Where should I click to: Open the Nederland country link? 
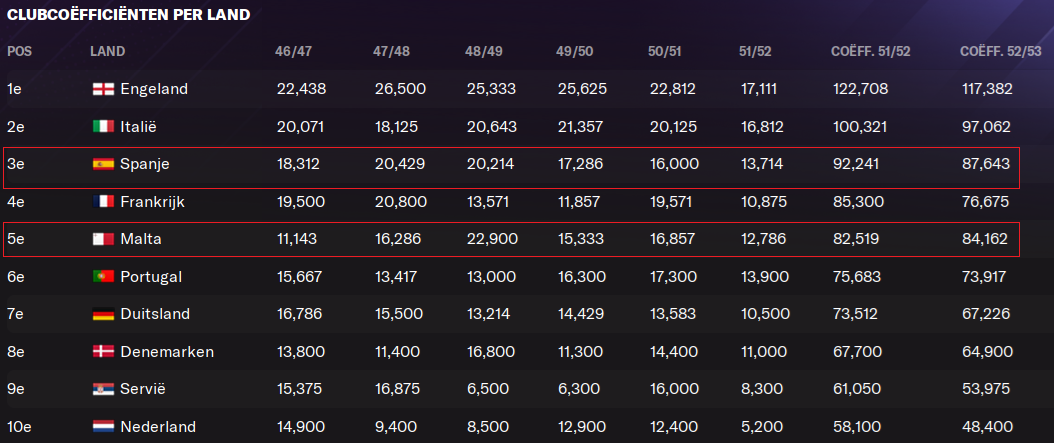(x=158, y=427)
